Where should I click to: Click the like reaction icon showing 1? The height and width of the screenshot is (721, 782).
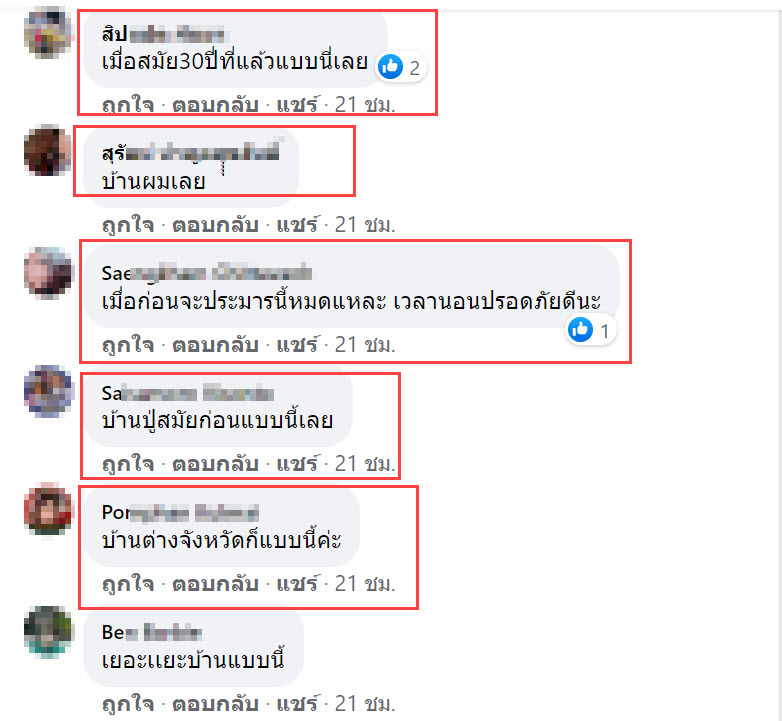(x=581, y=330)
